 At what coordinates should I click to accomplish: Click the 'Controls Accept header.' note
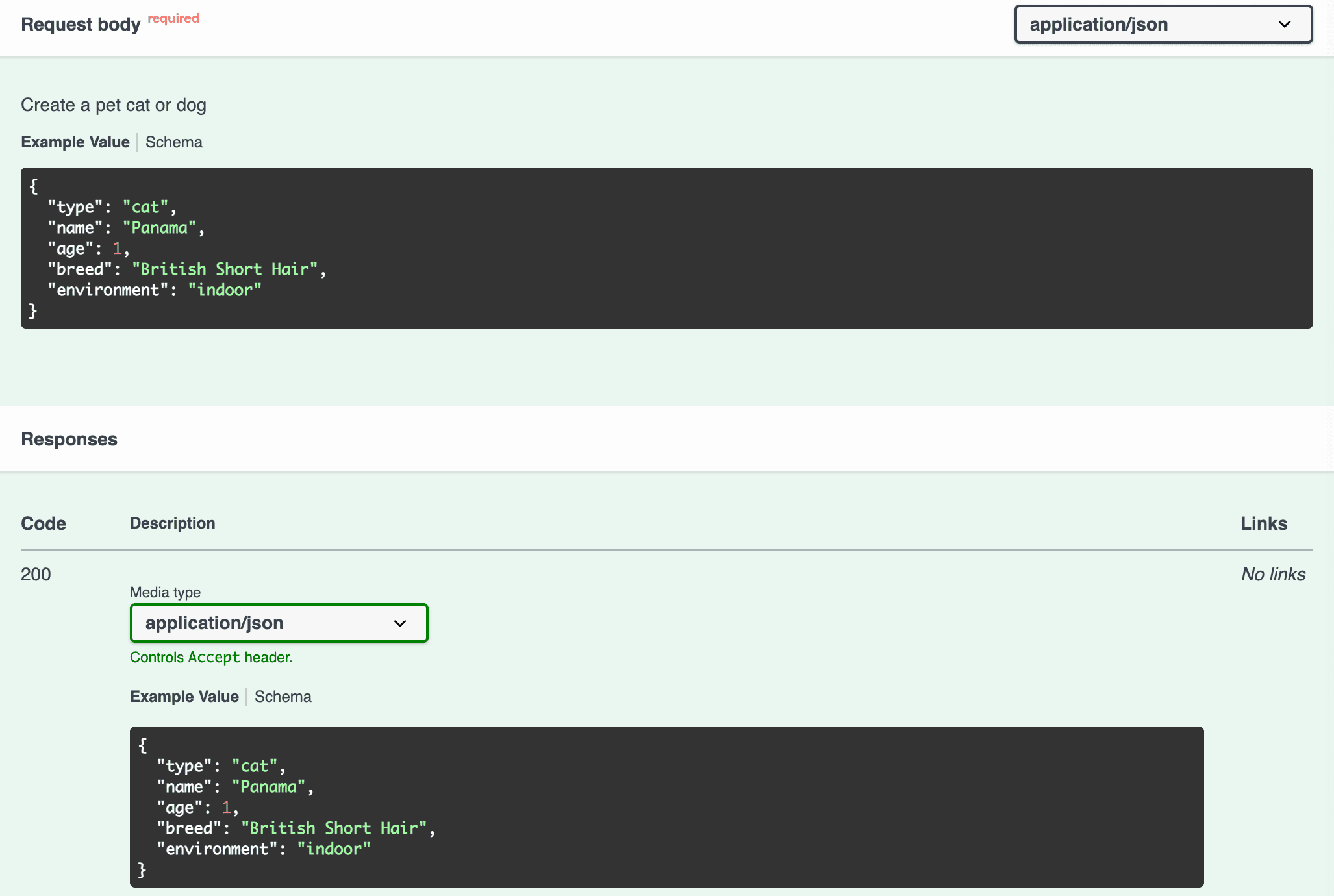[211, 658]
